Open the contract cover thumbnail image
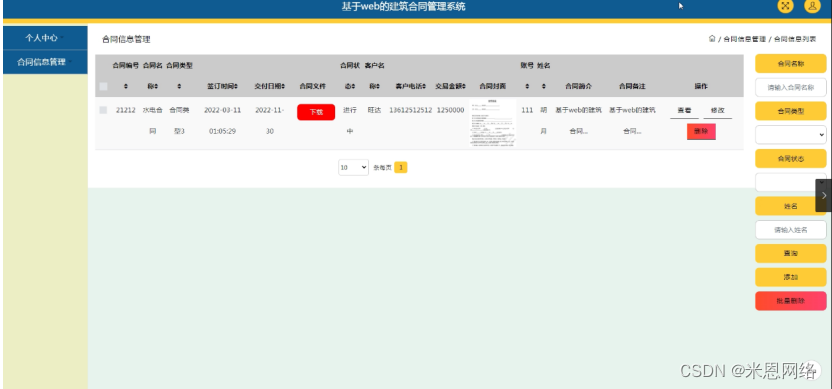The image size is (832, 389). (x=493, y=123)
